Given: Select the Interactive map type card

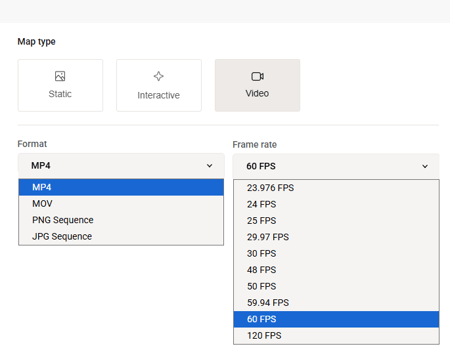Looking at the screenshot, I should click(x=159, y=85).
